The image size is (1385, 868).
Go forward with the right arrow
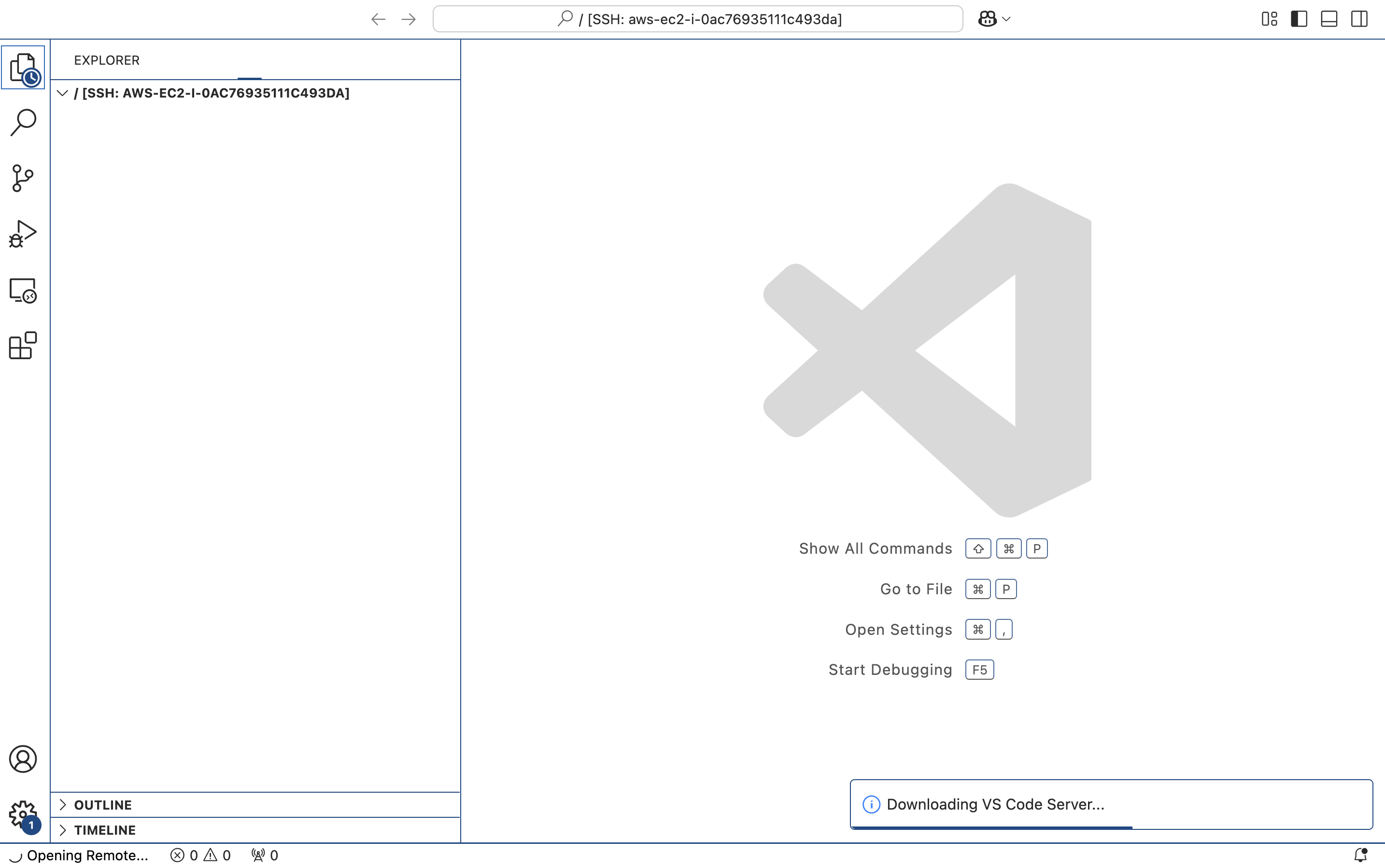pos(409,19)
